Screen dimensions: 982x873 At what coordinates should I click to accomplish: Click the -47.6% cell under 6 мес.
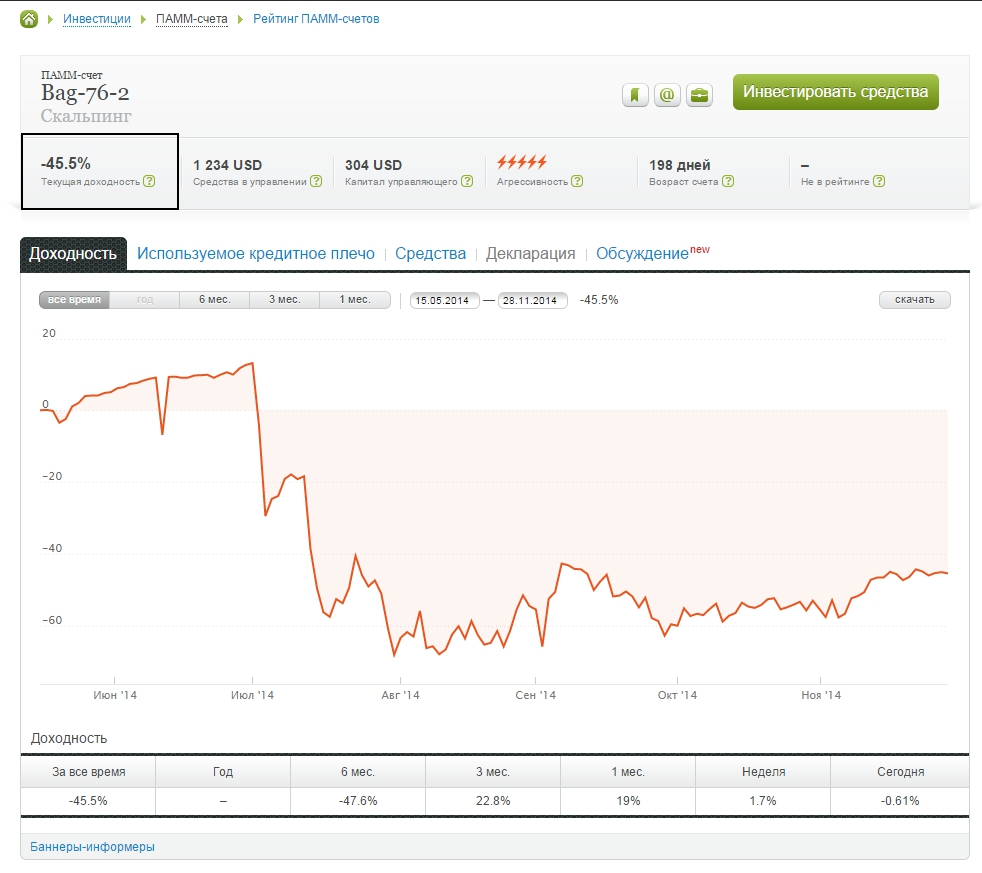point(358,801)
